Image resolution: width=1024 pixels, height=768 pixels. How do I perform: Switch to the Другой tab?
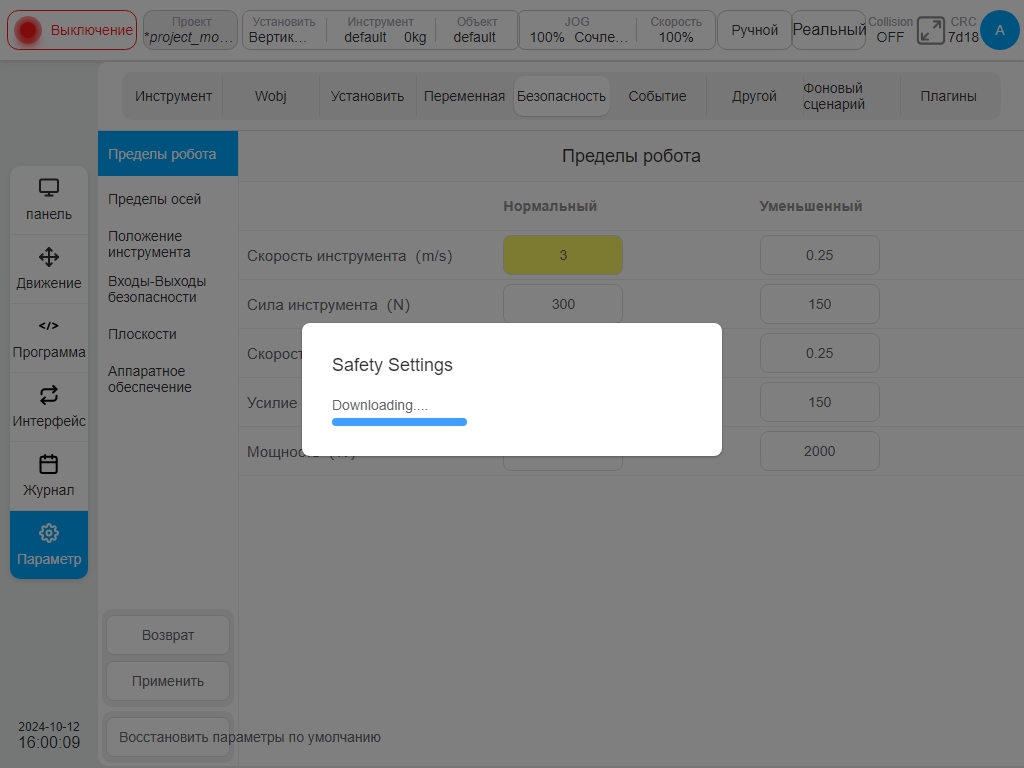[x=754, y=96]
